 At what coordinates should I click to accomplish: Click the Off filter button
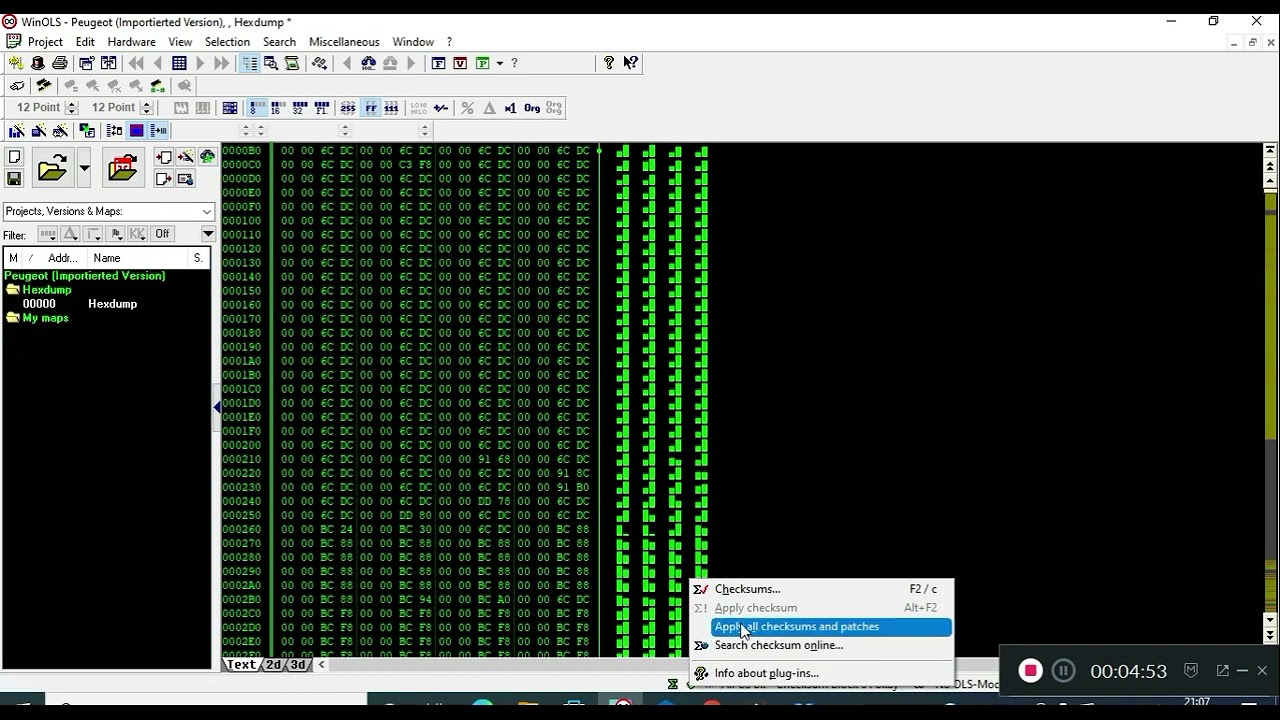coord(162,234)
